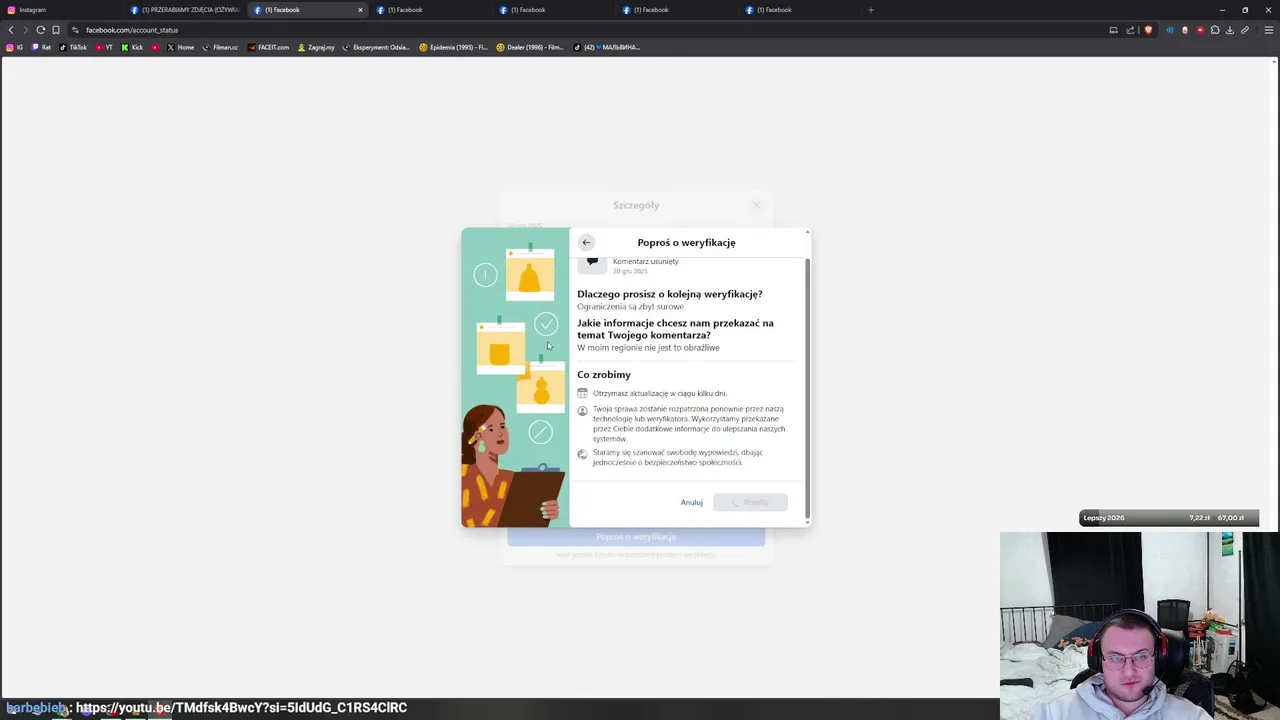Open the TikTok bookmark
Screen dimensions: 1280x720
click(73, 47)
